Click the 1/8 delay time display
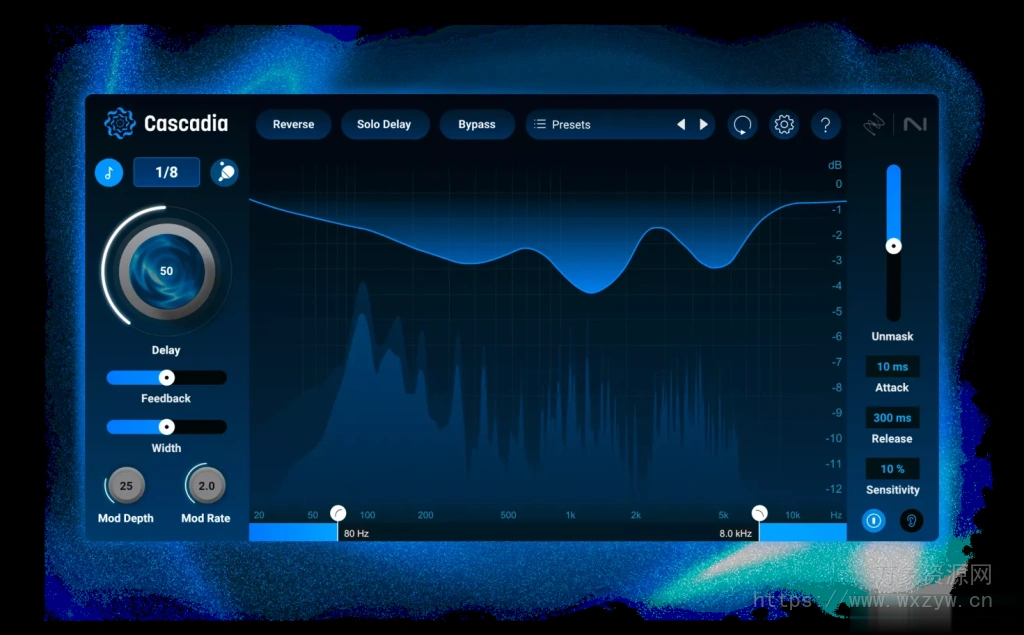The width and height of the screenshot is (1024, 635). 166,172
